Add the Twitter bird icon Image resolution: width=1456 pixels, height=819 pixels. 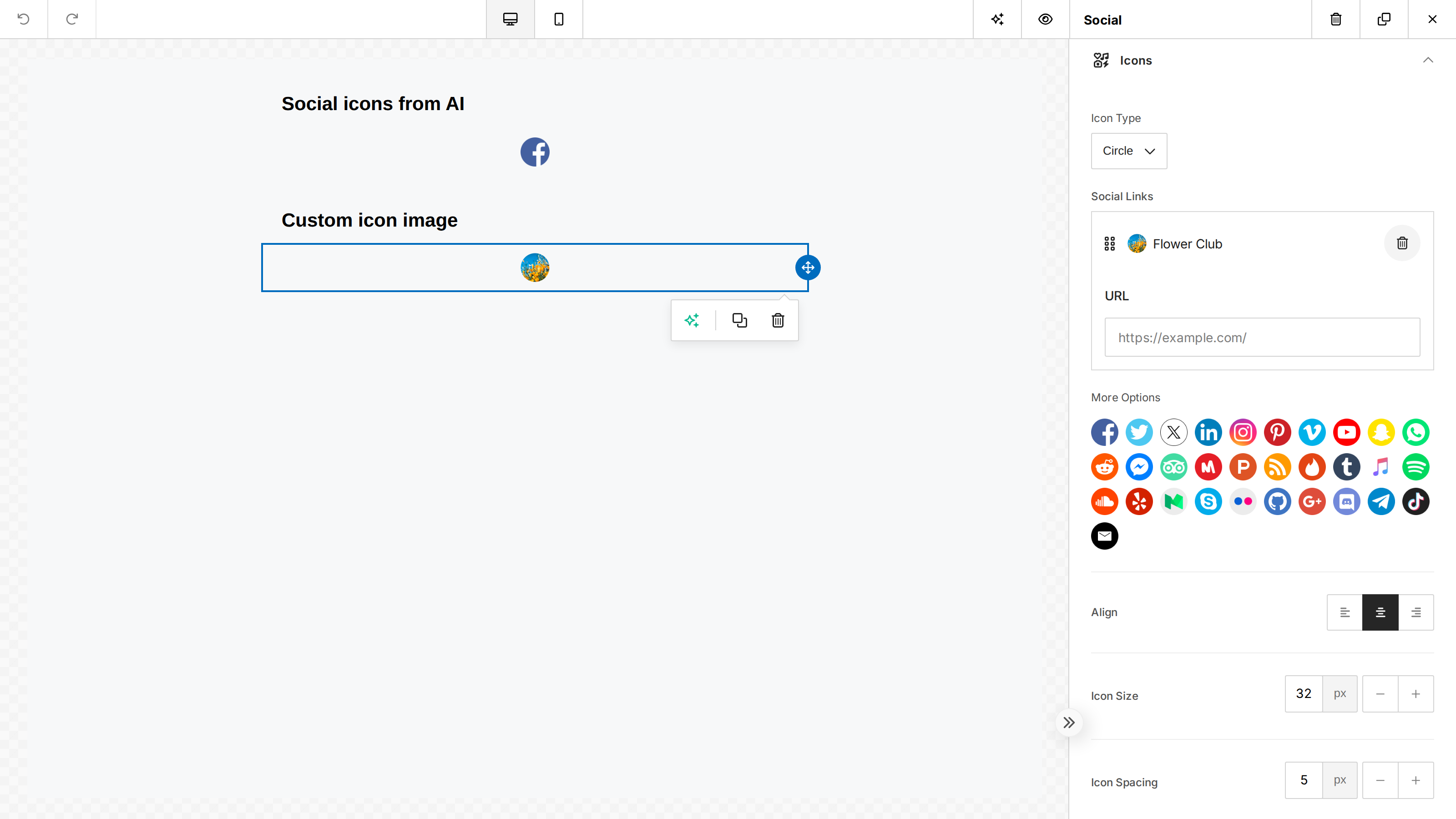[1139, 432]
